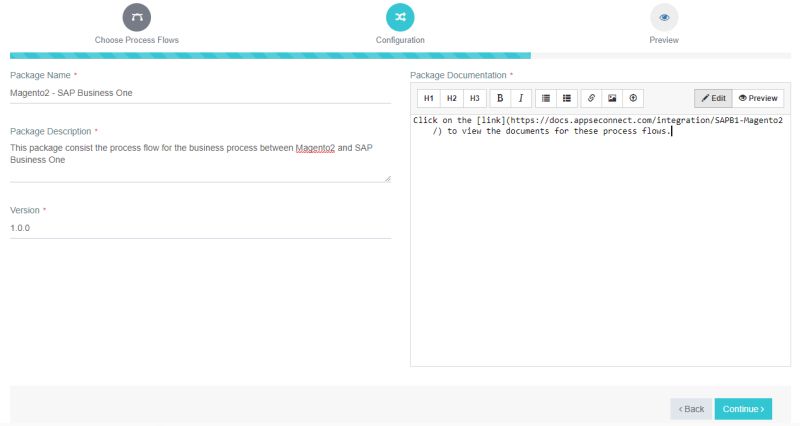Click the Preview step eye icon

click(x=664, y=17)
